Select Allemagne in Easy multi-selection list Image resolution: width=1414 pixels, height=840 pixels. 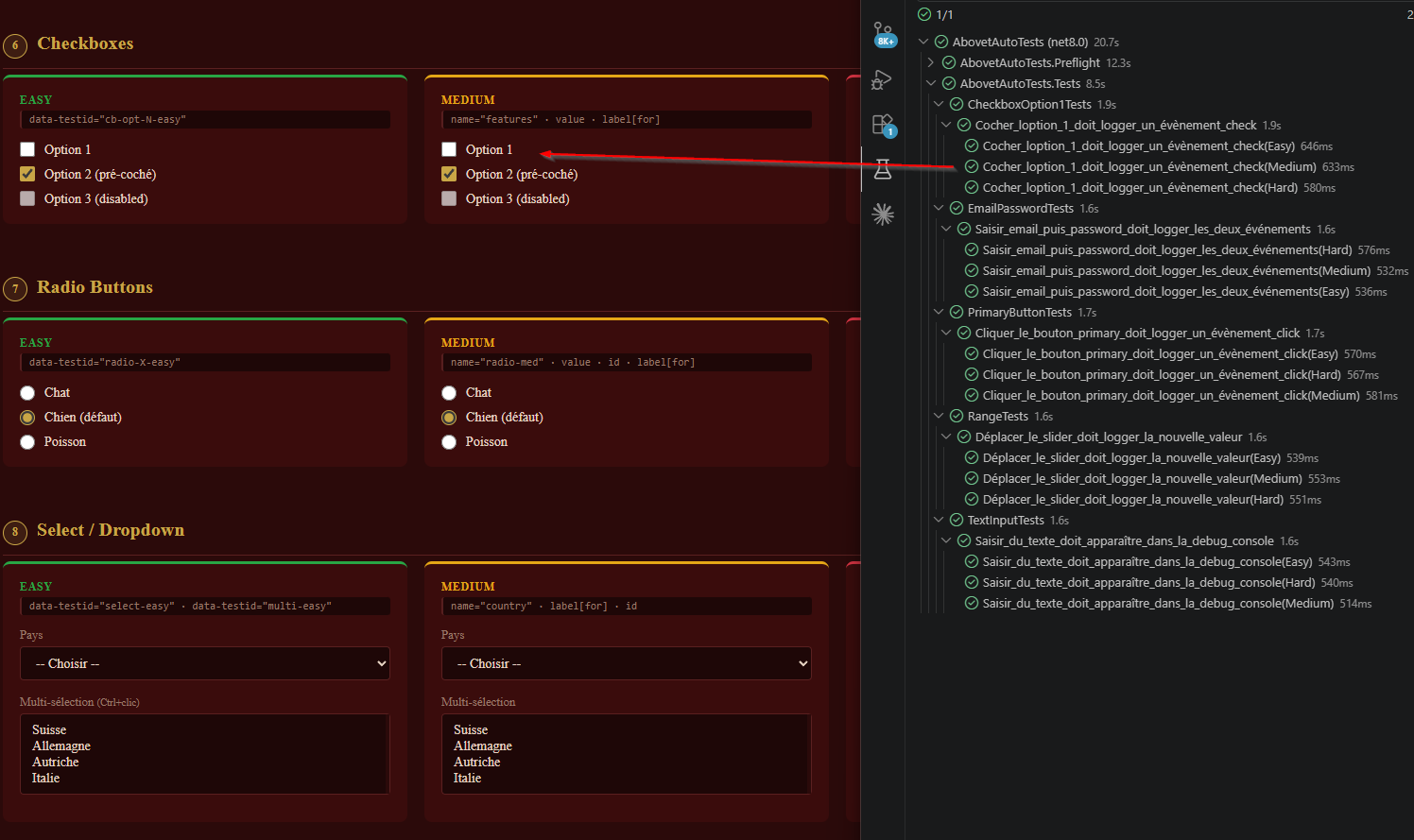point(205,746)
